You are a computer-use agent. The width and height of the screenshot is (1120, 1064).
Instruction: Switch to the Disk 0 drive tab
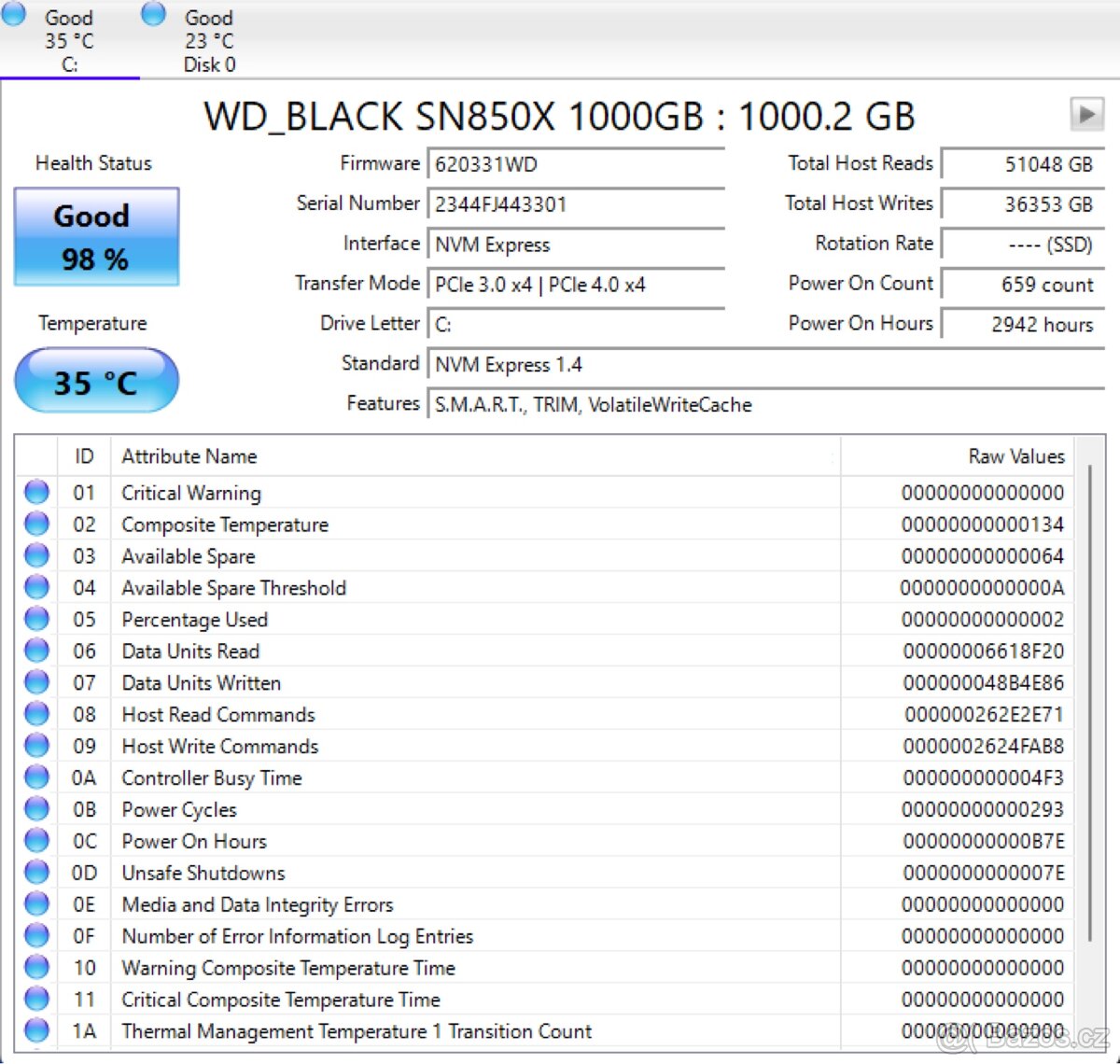[x=207, y=39]
